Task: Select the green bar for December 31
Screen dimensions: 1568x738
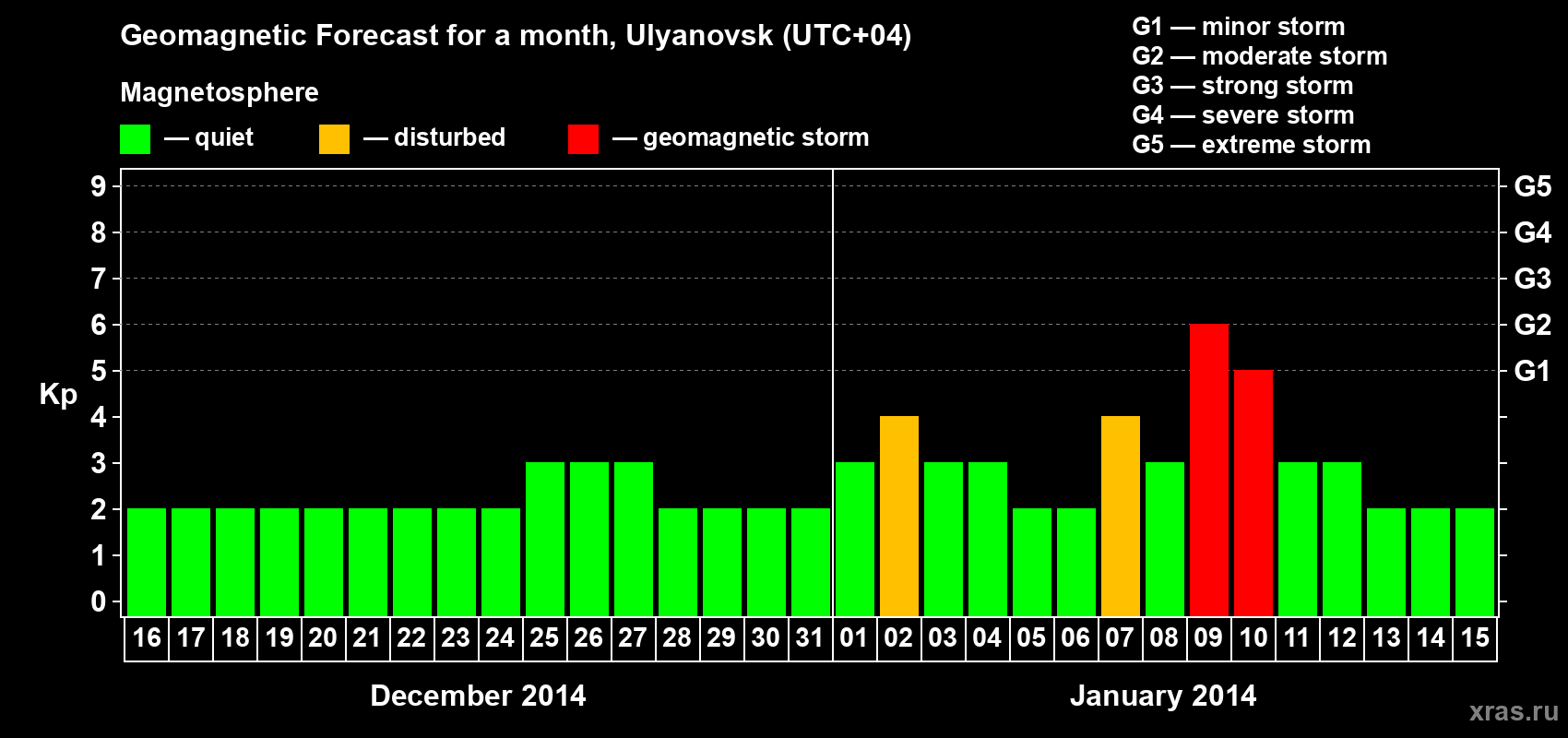Action: tap(811, 563)
